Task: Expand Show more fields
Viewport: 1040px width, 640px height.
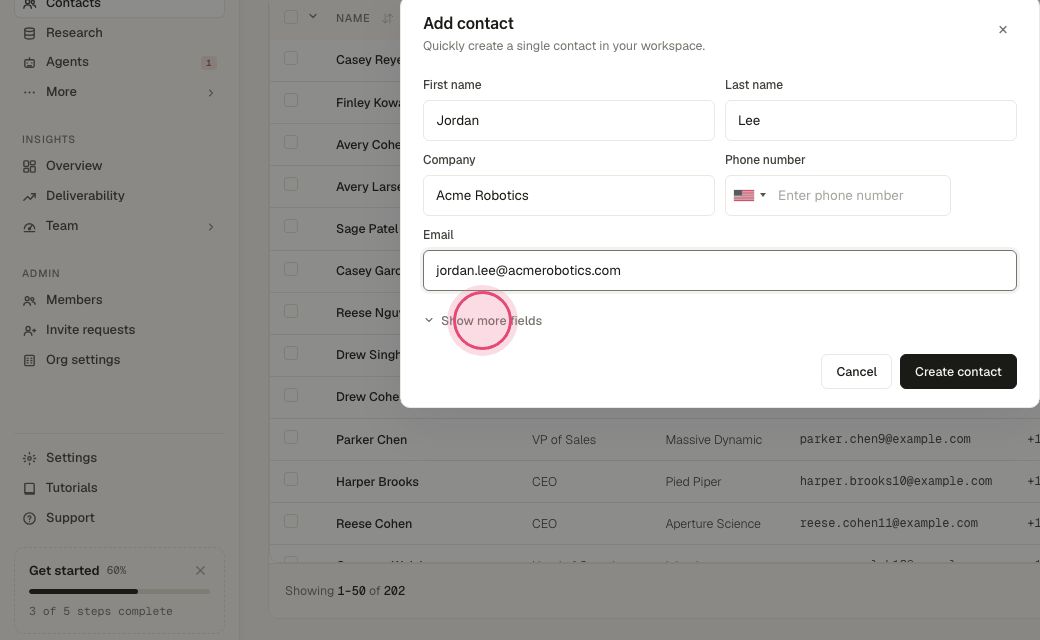Action: tap(483, 320)
